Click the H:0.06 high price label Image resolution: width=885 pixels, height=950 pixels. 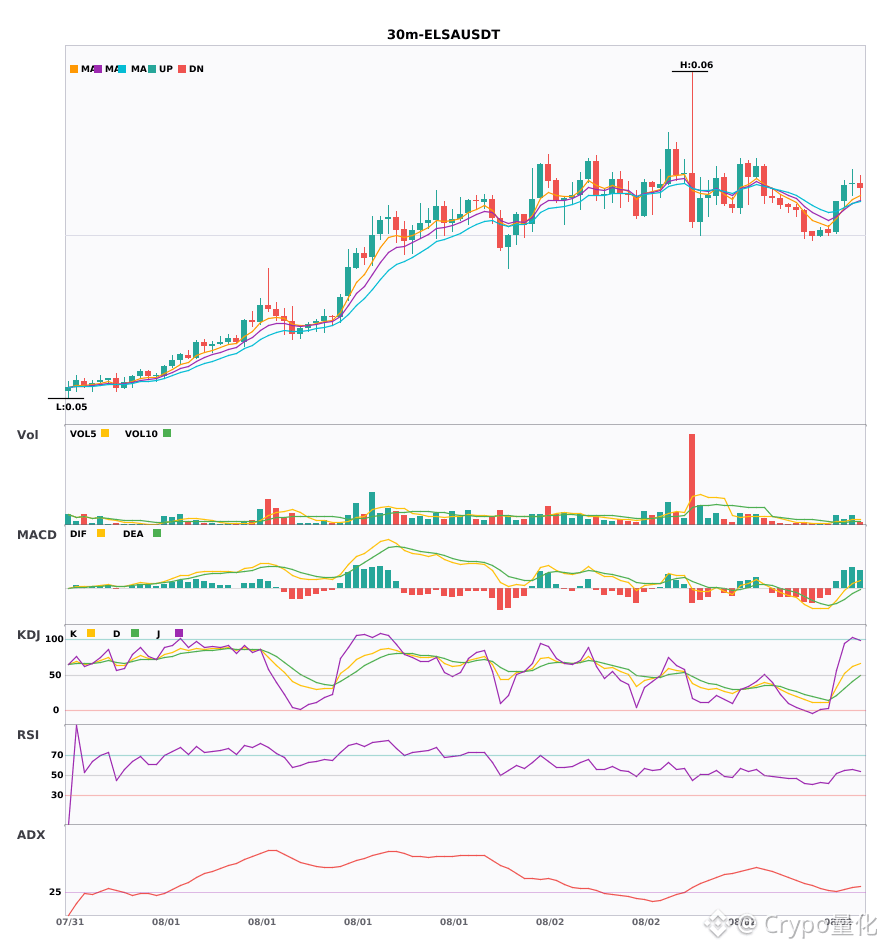[696, 65]
